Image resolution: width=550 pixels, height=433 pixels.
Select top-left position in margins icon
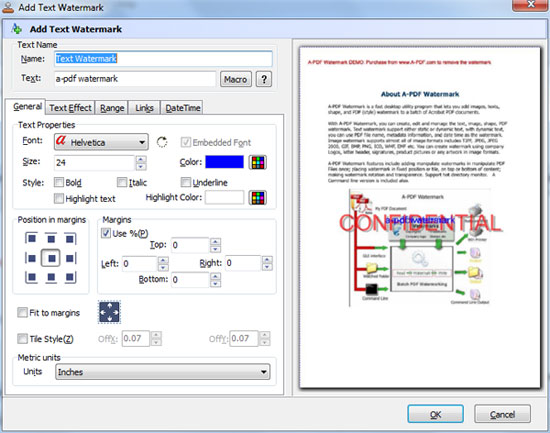[31, 239]
